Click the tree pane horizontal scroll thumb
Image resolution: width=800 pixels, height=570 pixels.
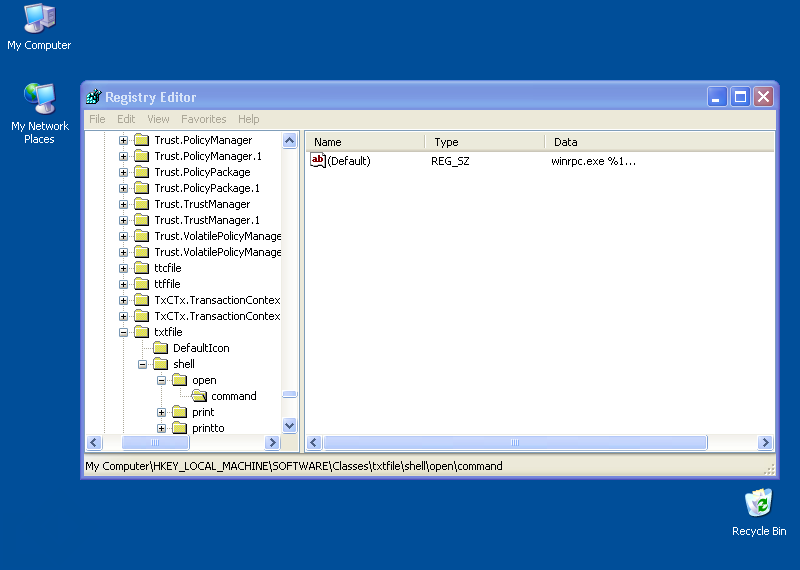155,442
